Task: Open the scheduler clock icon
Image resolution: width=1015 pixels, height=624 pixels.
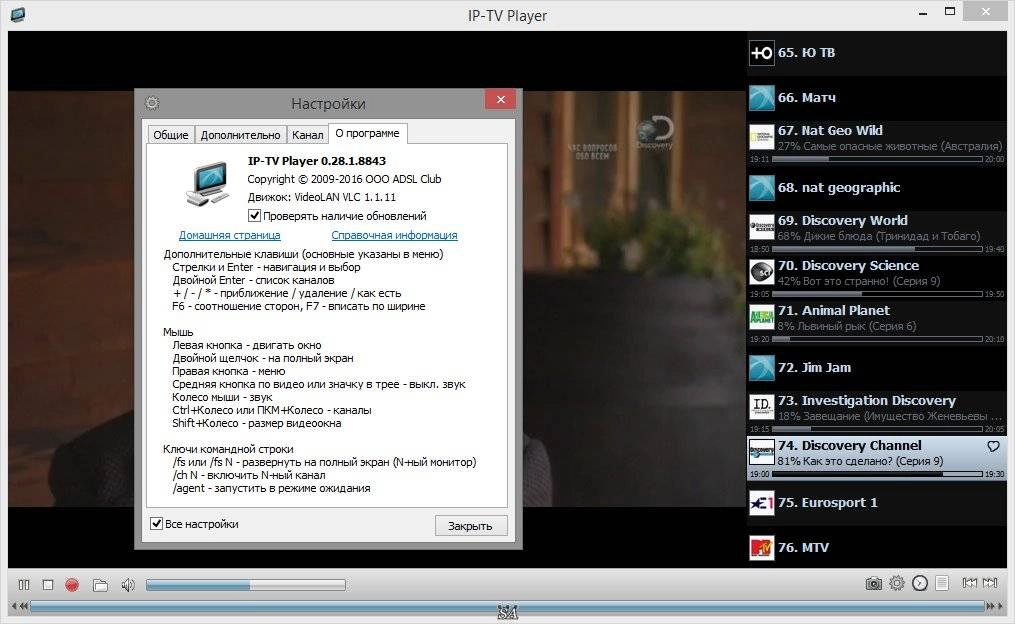Action: point(920,583)
